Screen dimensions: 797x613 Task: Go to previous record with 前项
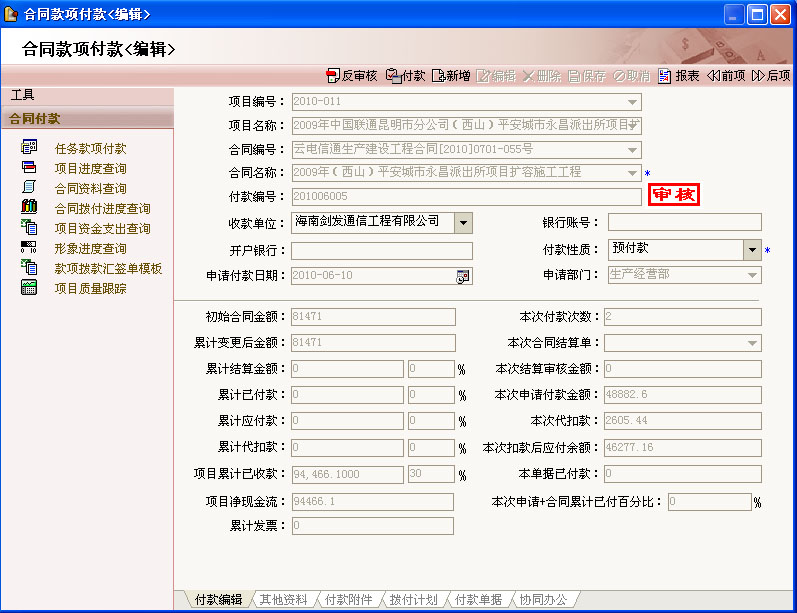(x=725, y=76)
